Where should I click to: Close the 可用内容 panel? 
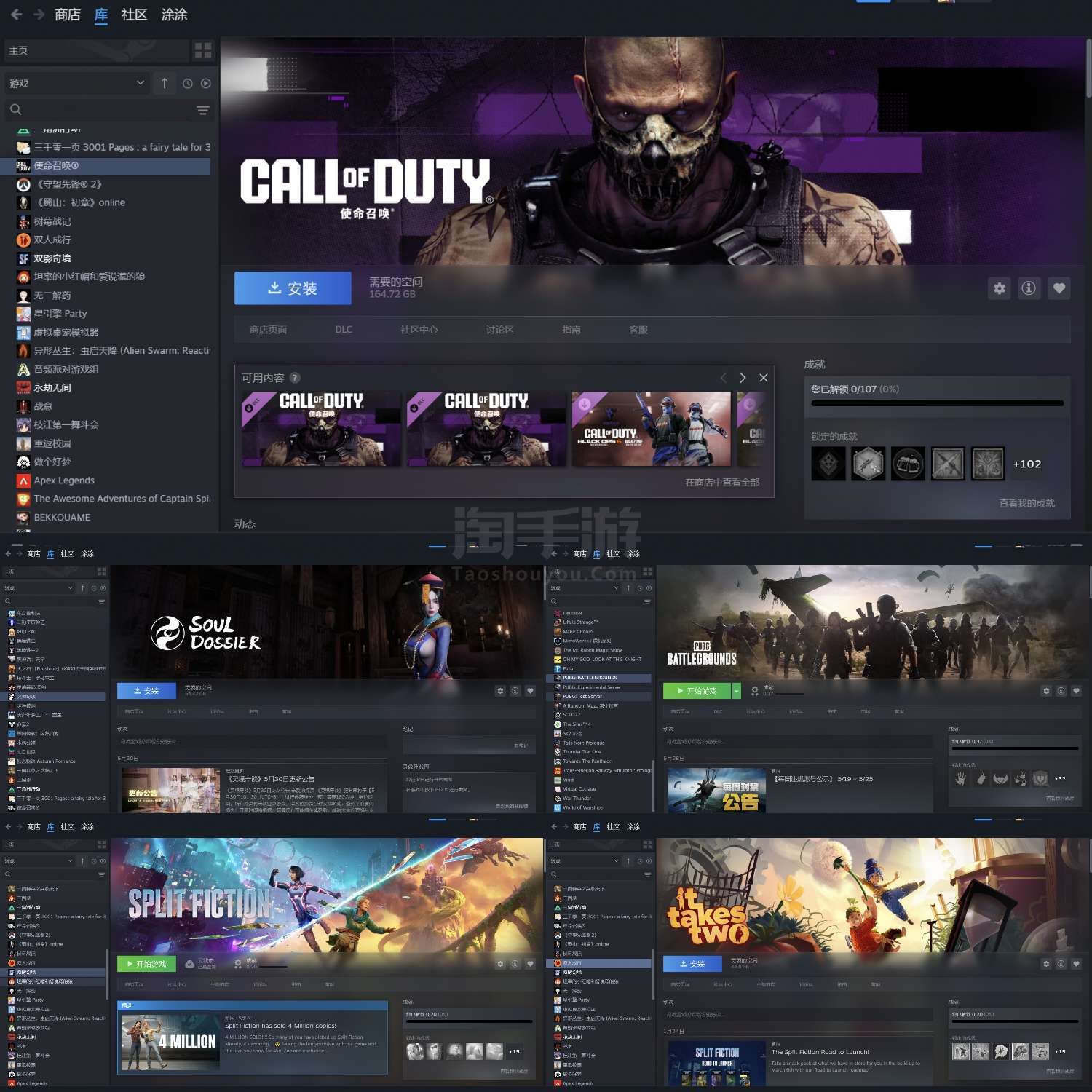[764, 378]
